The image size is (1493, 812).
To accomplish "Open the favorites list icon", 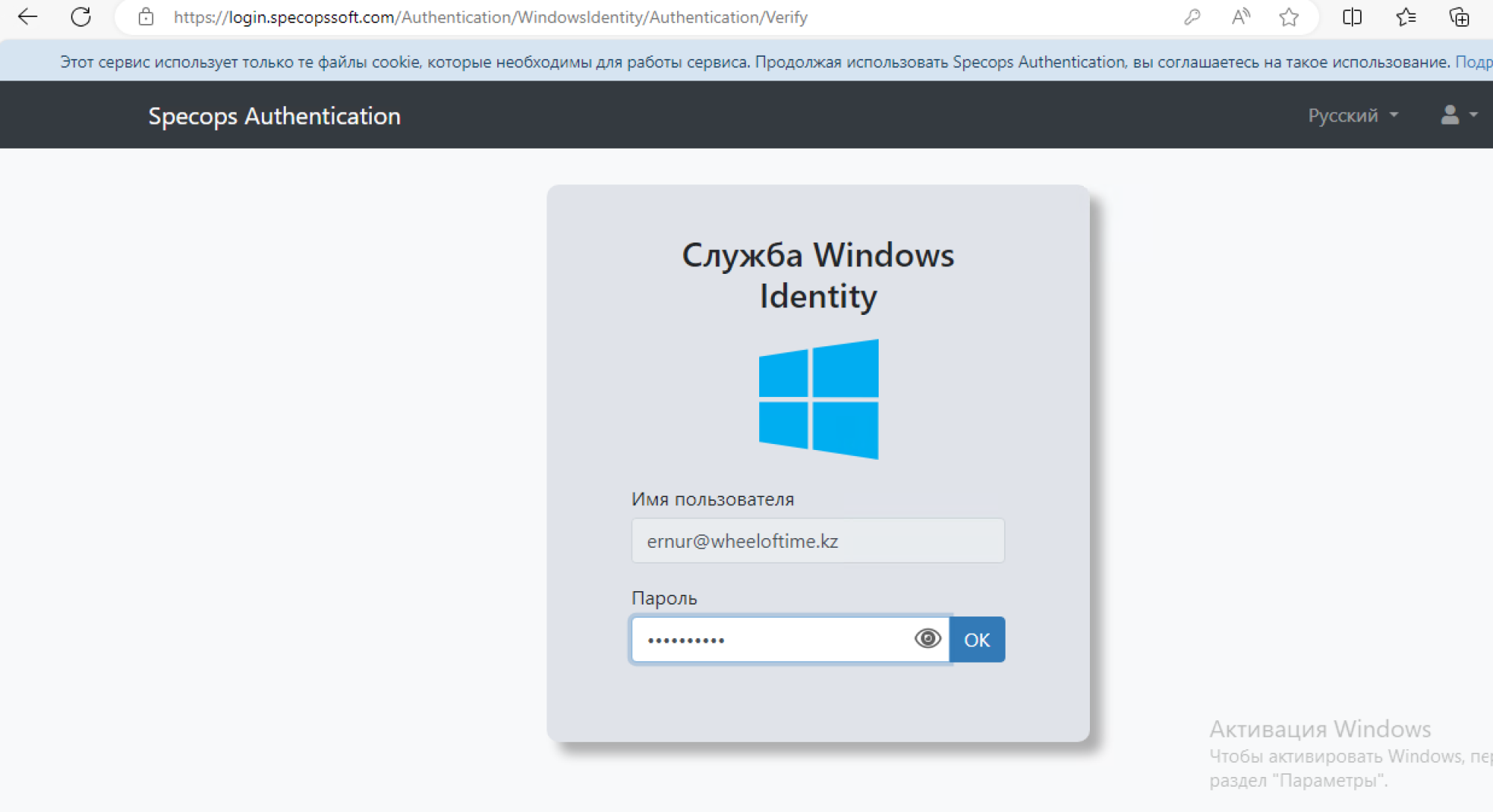I will [x=1406, y=16].
